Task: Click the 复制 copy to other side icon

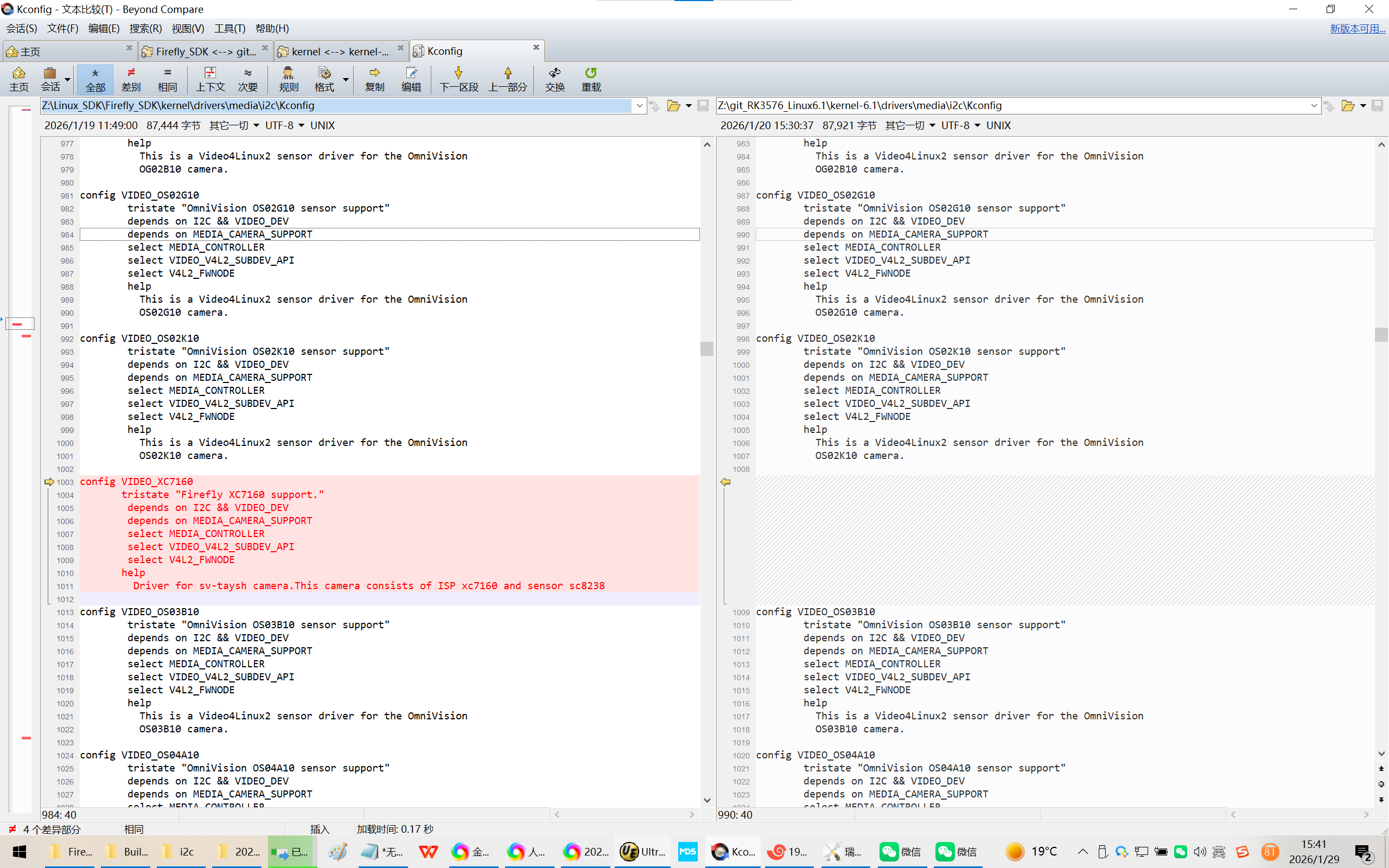Action: pos(374,73)
